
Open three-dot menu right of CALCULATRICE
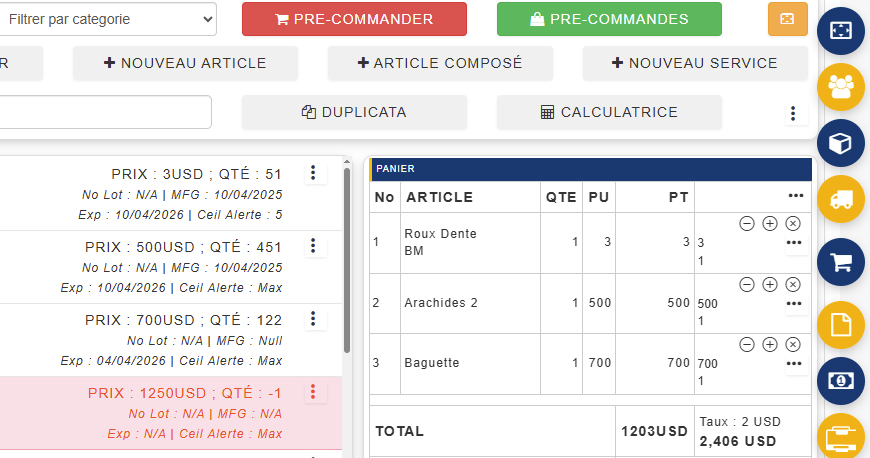(x=793, y=113)
